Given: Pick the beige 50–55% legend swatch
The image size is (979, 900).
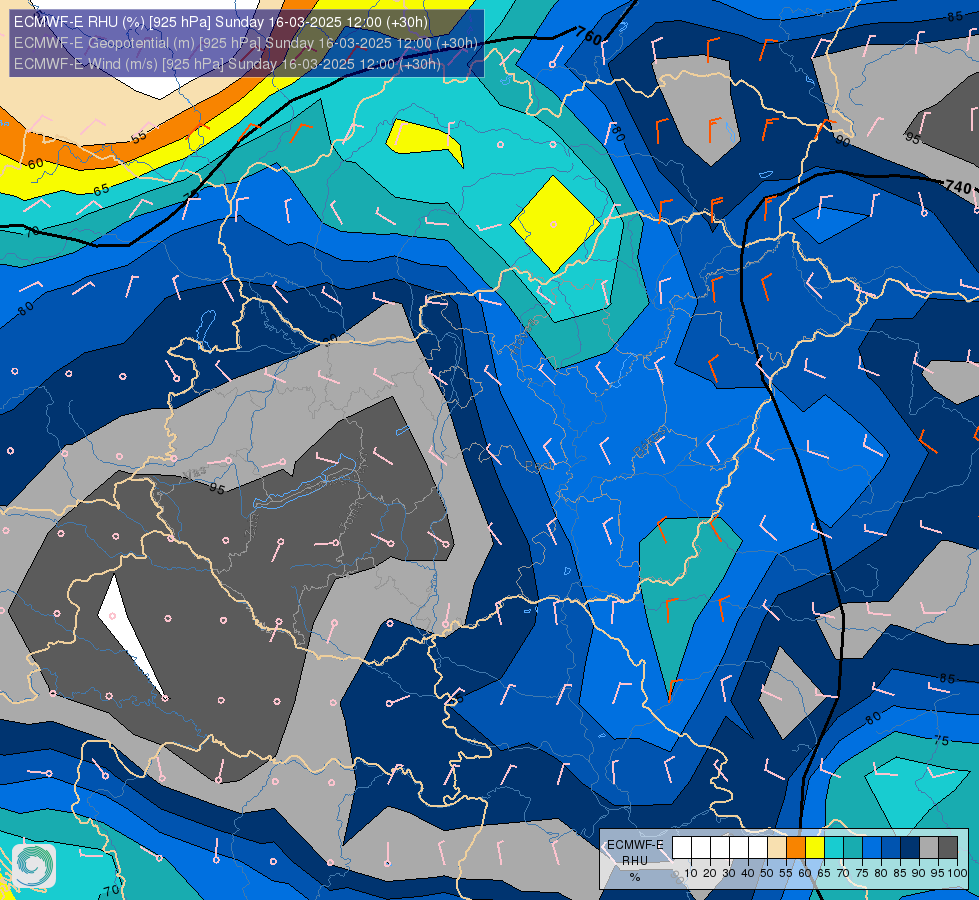Looking at the screenshot, I should [777, 847].
